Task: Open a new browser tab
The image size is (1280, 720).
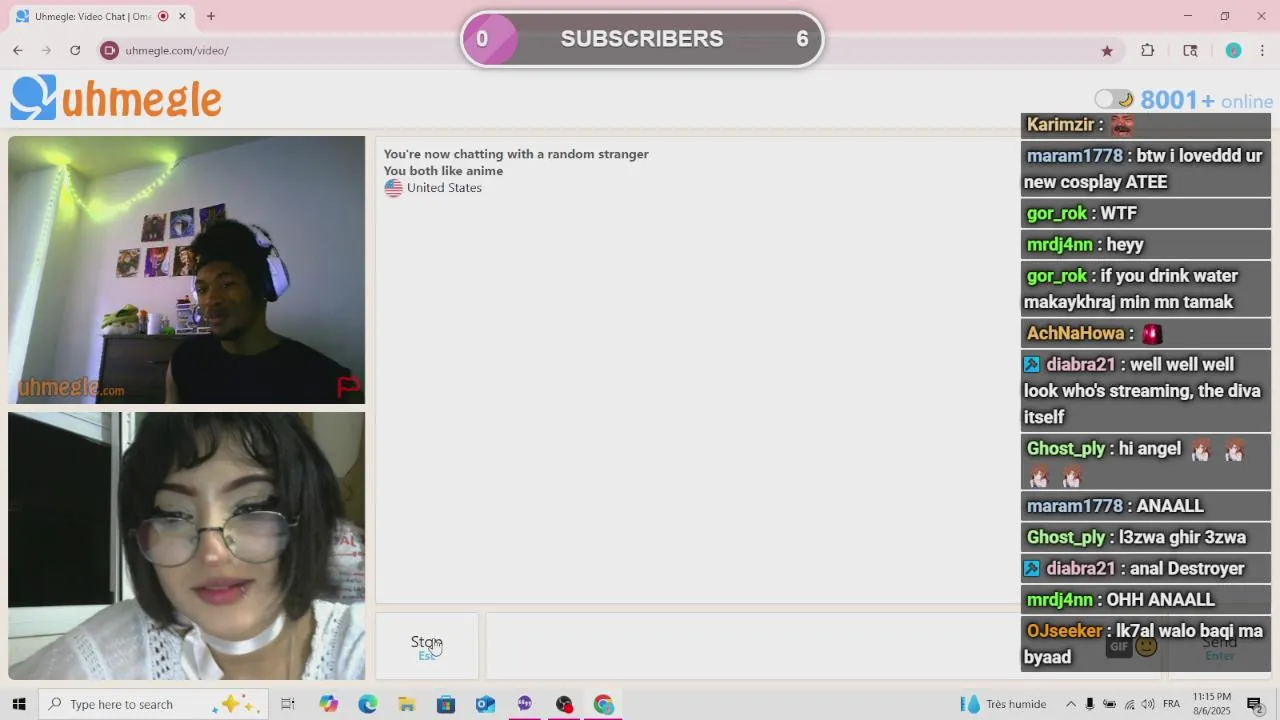Action: 211,16
